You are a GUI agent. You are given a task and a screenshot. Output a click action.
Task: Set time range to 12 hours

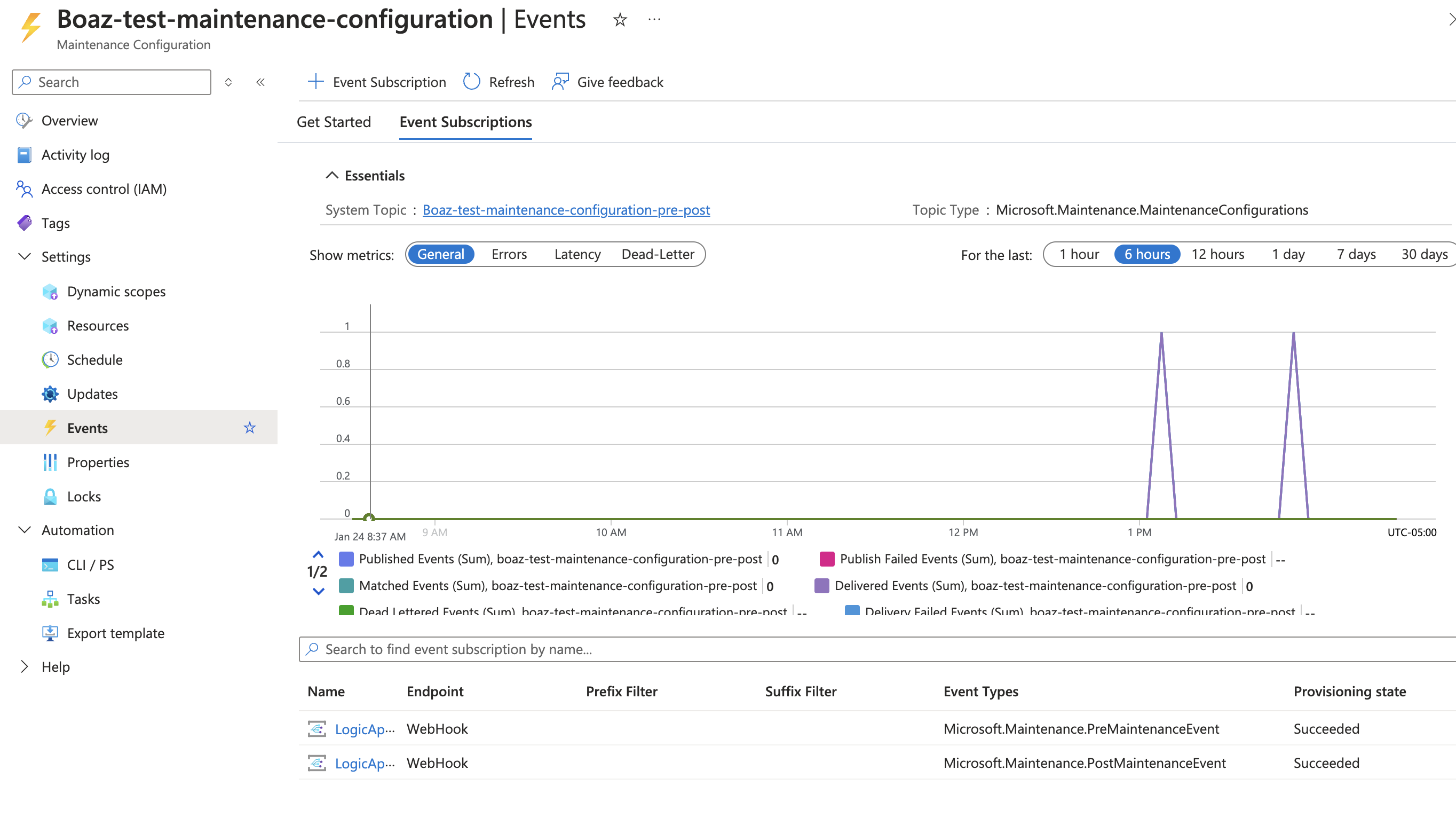1217,254
